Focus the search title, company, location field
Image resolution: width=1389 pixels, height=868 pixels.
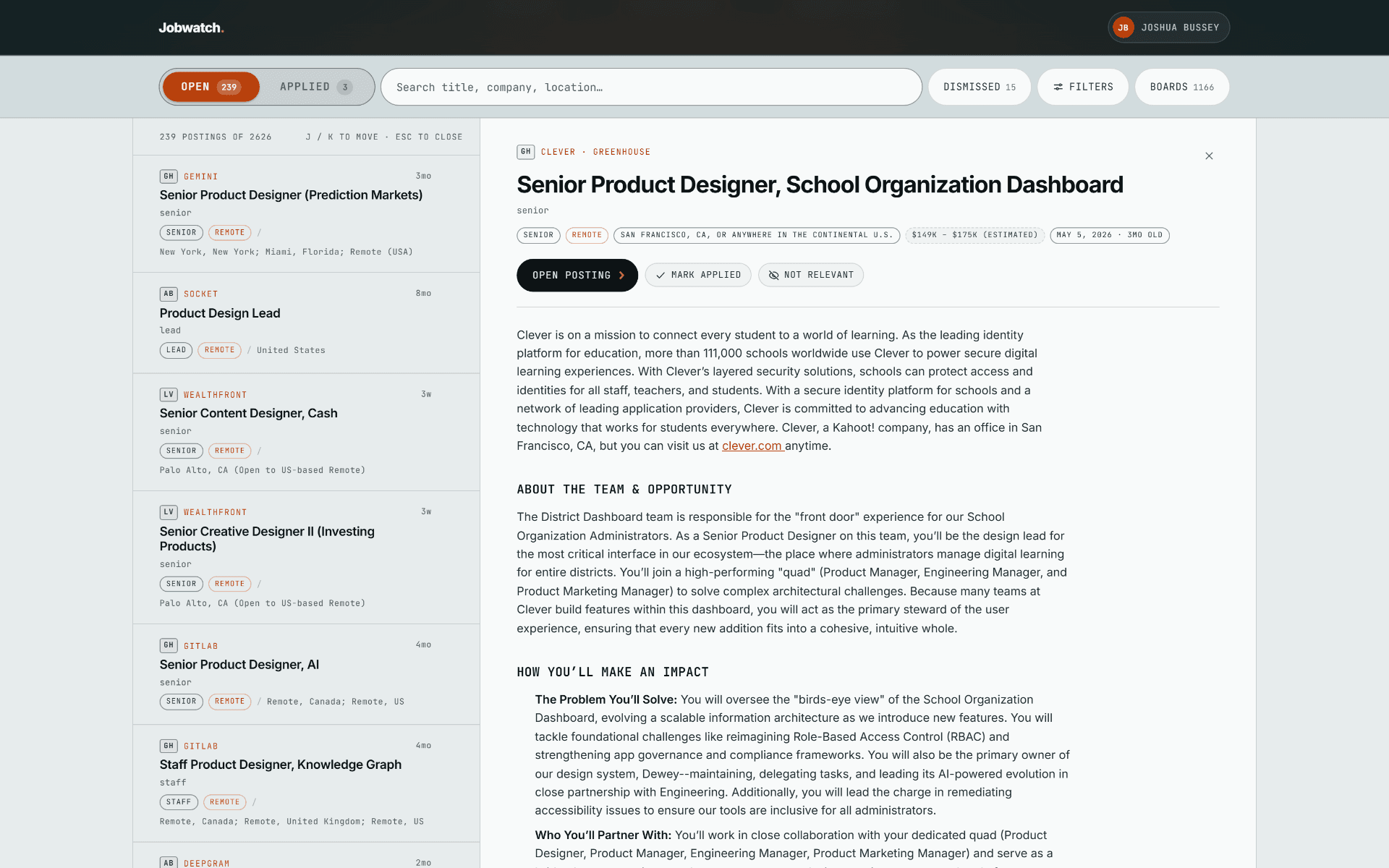point(651,87)
